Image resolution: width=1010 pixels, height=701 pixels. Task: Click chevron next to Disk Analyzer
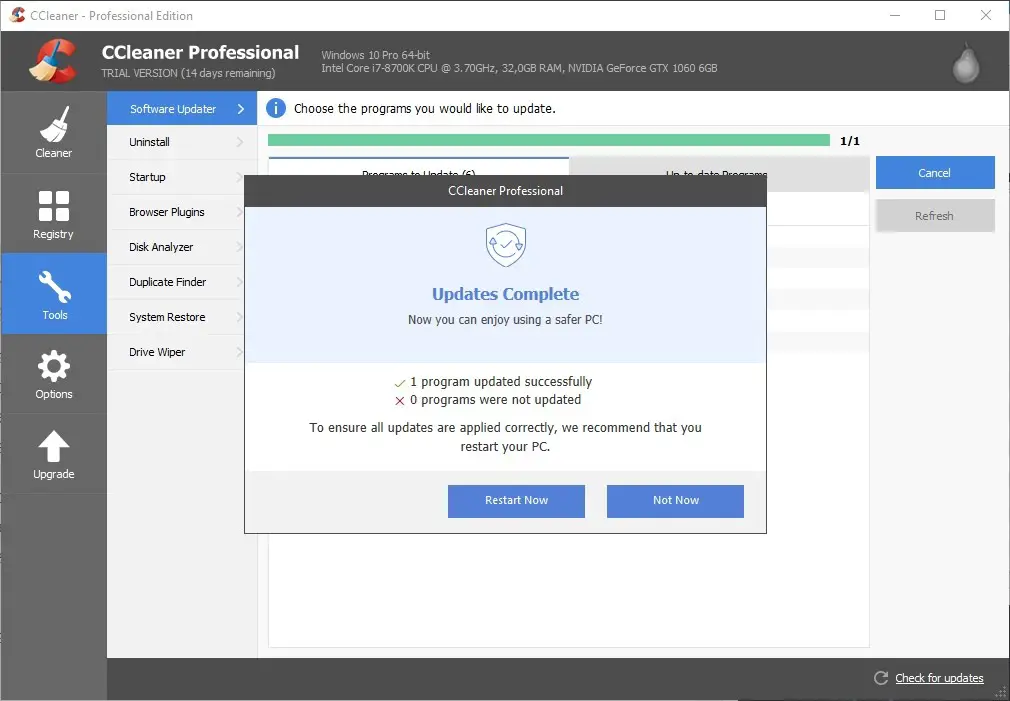(x=240, y=247)
